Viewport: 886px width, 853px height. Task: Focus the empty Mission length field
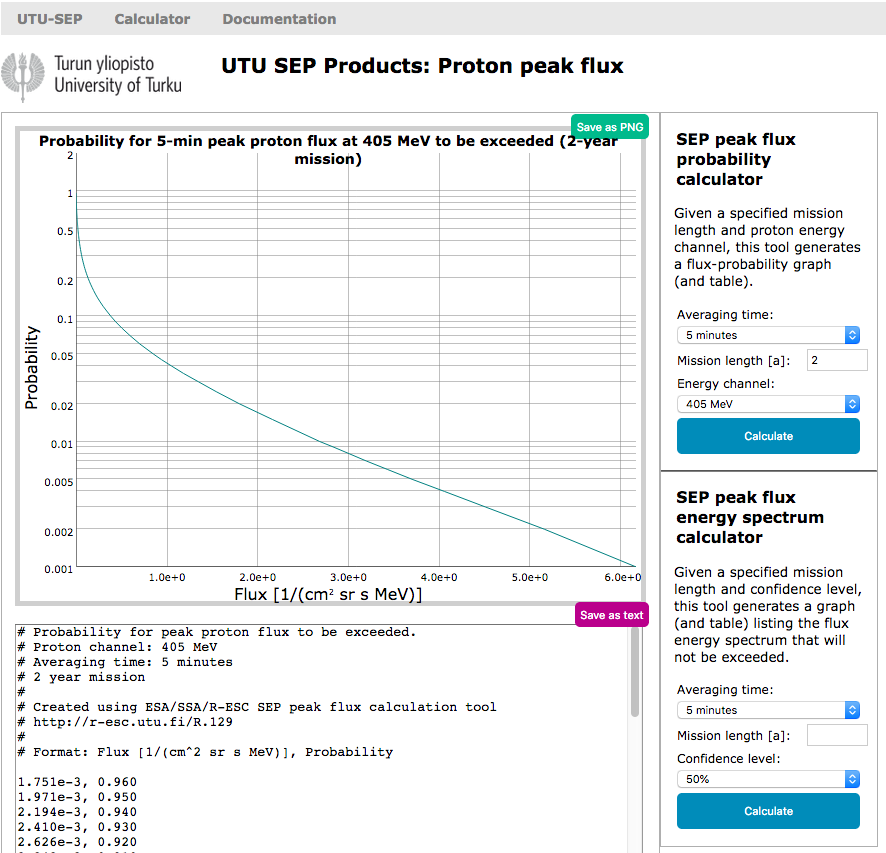coord(836,735)
